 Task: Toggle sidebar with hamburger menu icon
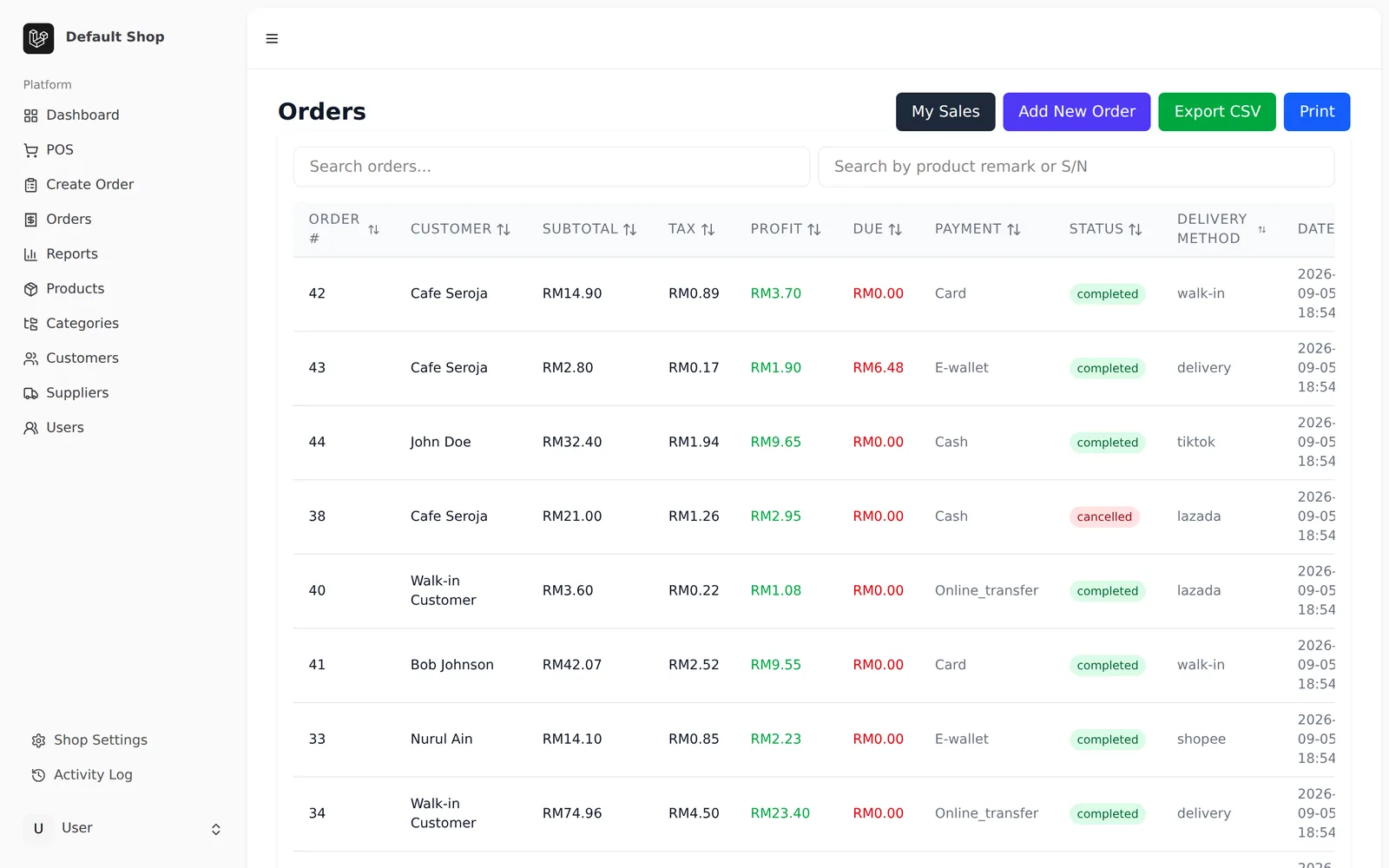pyautogui.click(x=272, y=38)
